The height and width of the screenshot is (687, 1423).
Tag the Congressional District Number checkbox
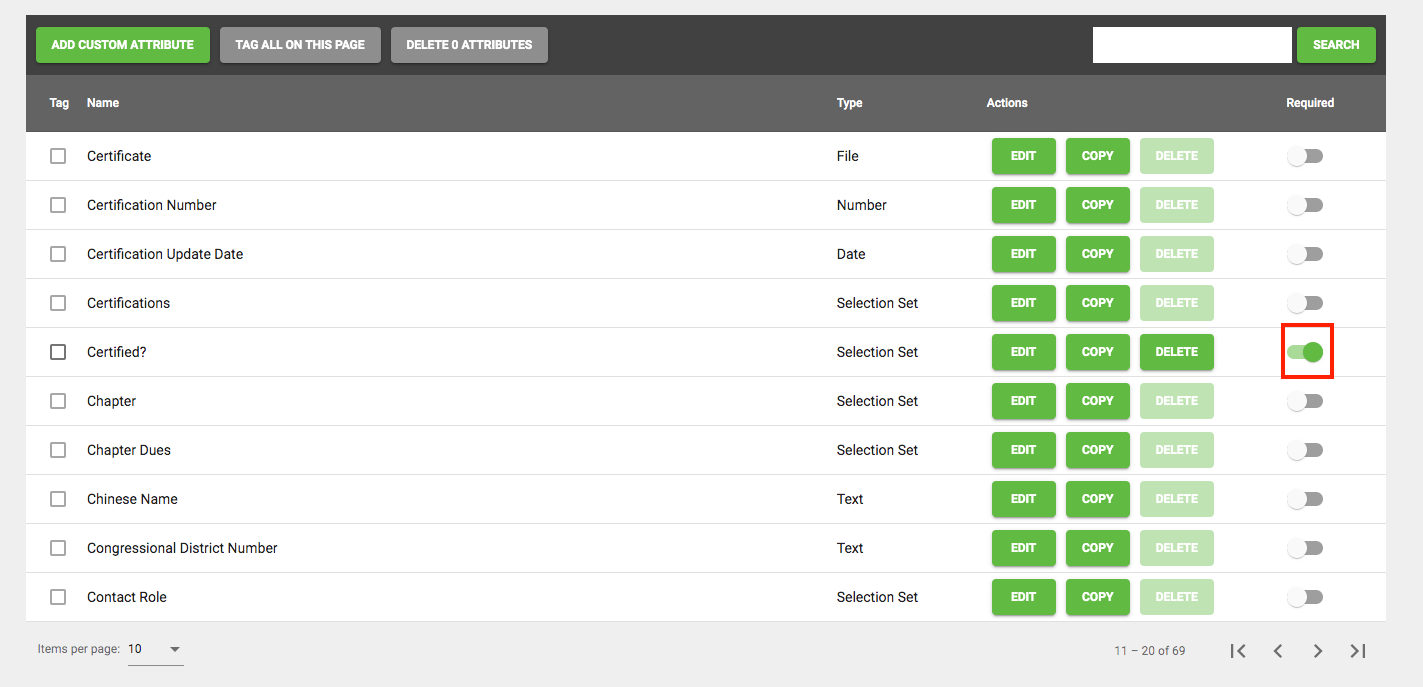(x=58, y=548)
